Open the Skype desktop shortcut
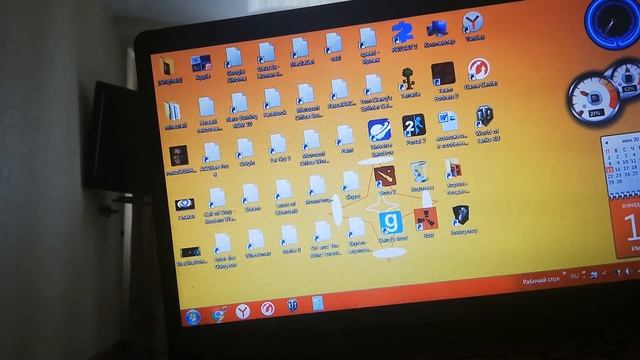 click(351, 185)
